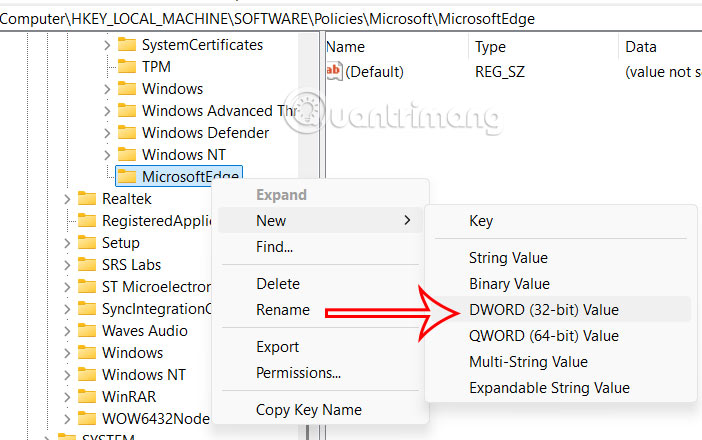Click the WOW6432Node folder icon
Viewport: 702px width, 440px height.
[x=87, y=419]
